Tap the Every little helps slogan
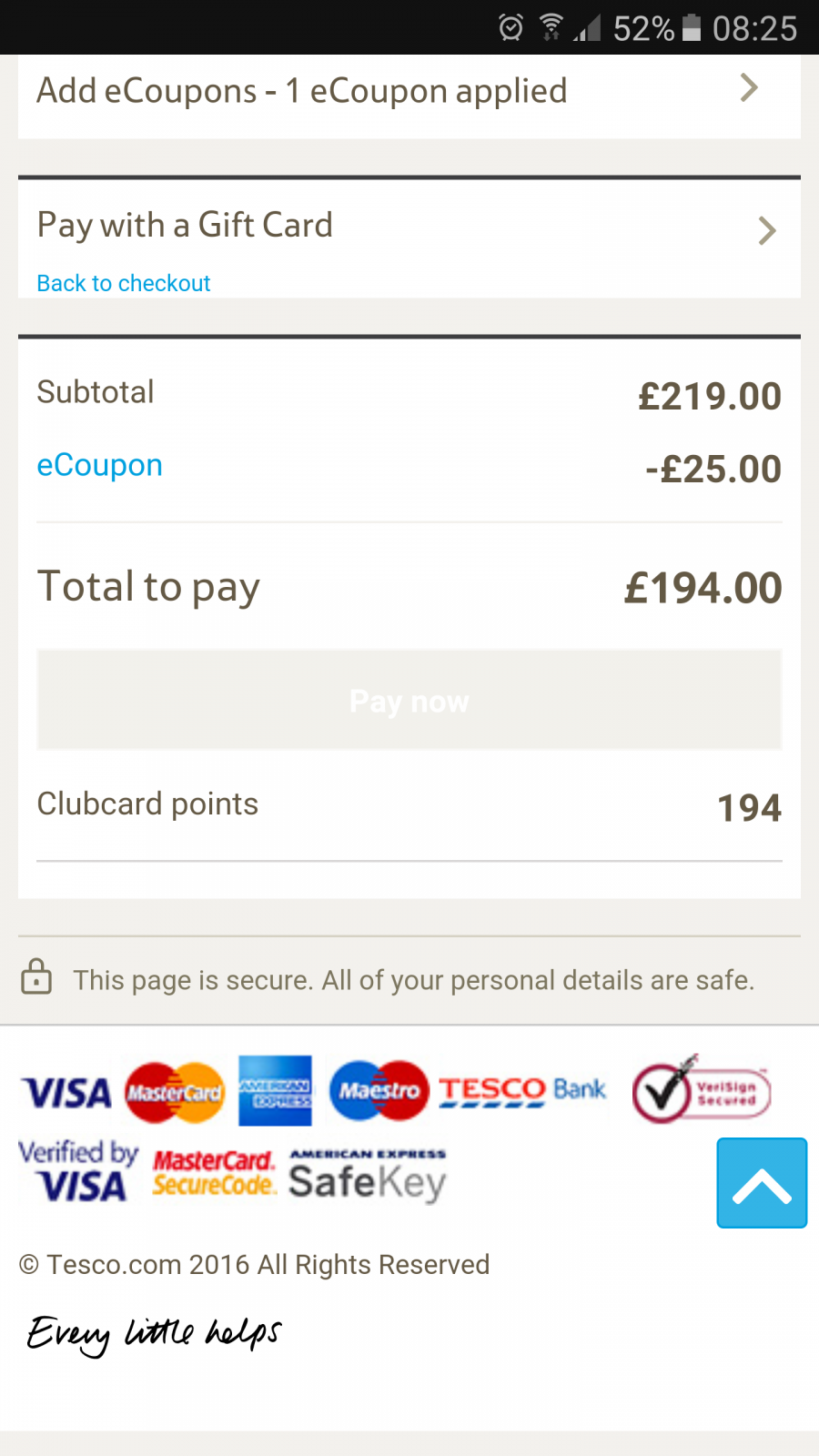819x1456 pixels. click(x=154, y=1334)
